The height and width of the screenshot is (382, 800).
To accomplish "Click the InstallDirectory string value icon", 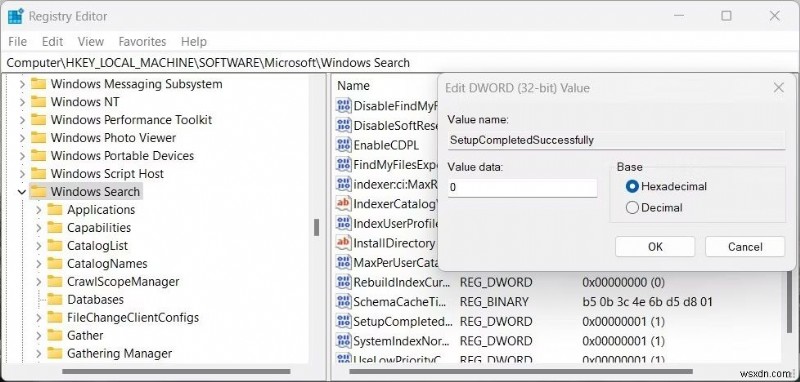I will click(x=344, y=243).
